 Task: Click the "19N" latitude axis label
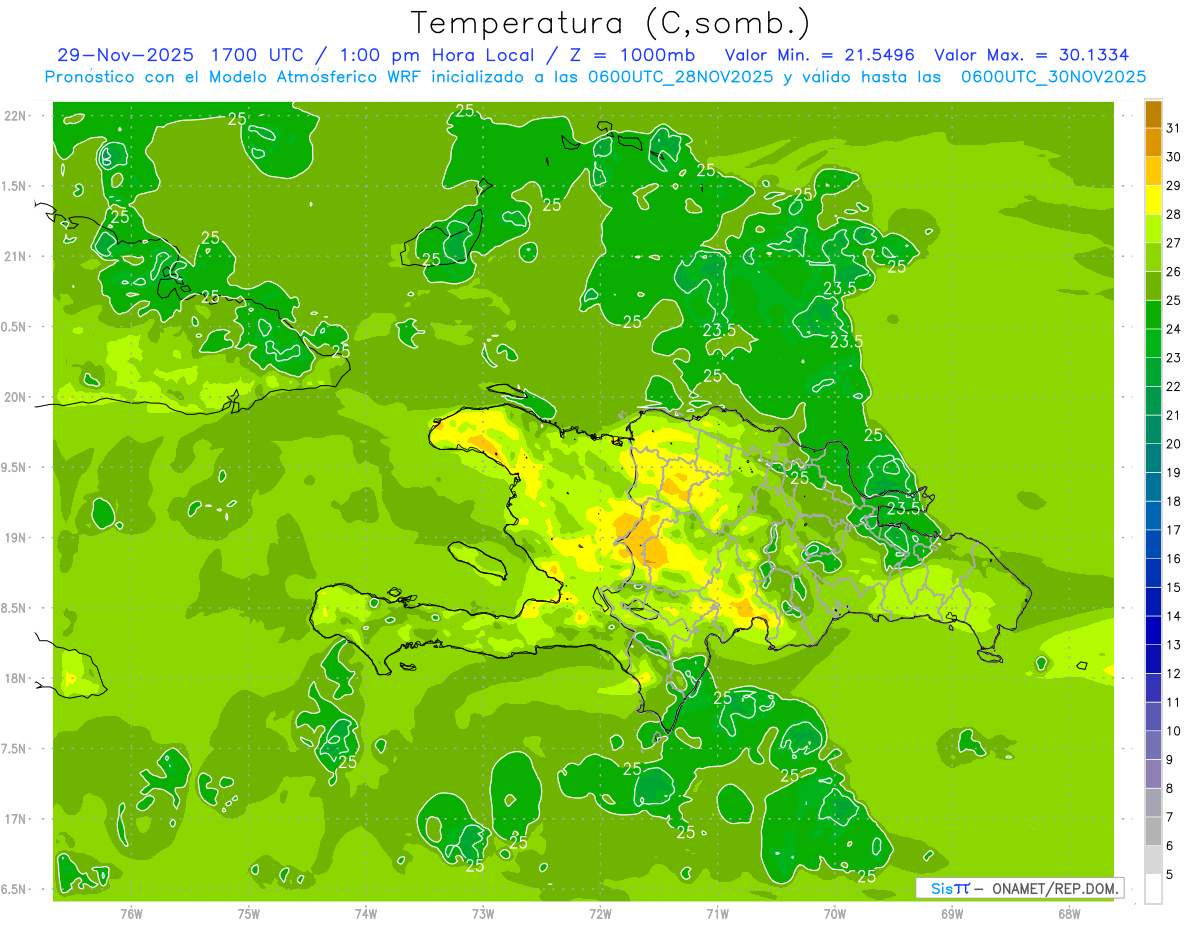point(16,538)
